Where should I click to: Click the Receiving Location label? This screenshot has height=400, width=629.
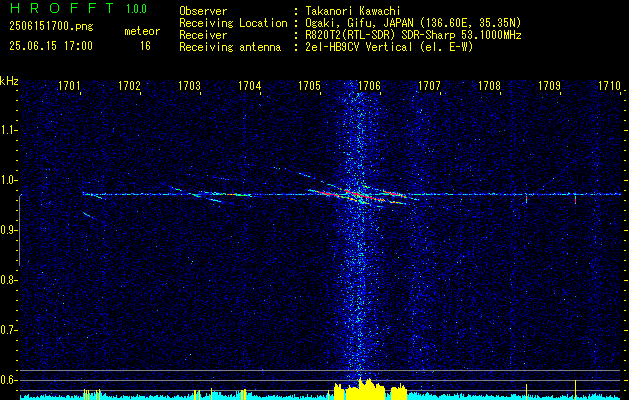pos(233,23)
